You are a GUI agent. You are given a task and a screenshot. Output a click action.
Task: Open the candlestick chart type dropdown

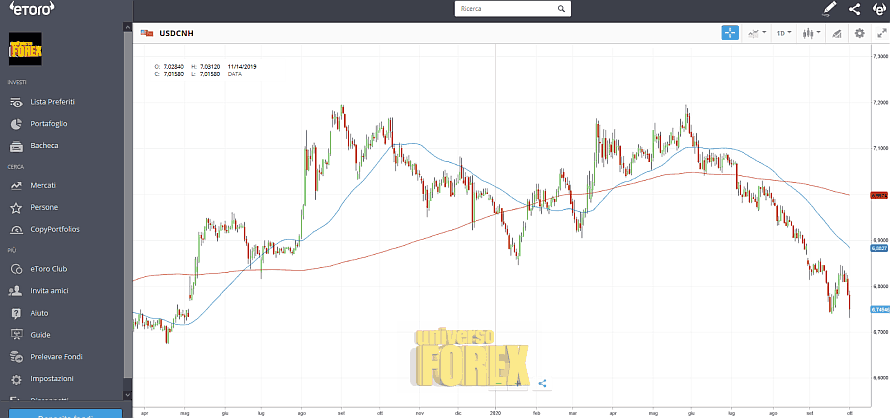tap(809, 33)
